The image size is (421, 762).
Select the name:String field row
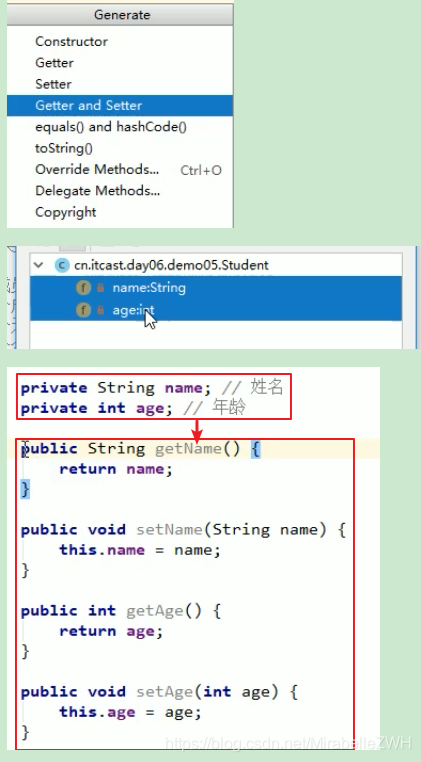(x=216, y=288)
